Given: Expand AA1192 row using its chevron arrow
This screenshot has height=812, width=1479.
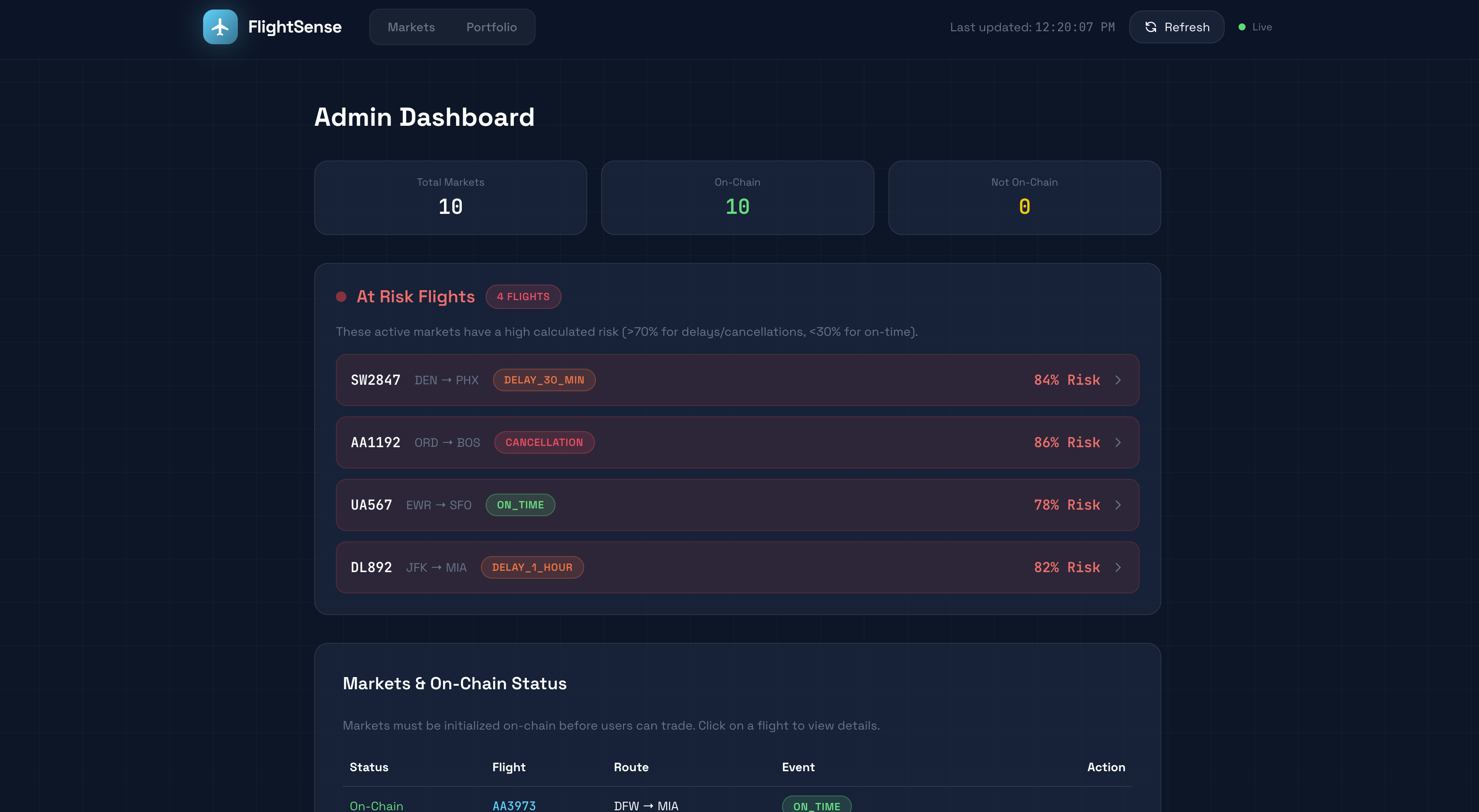Looking at the screenshot, I should point(1118,442).
